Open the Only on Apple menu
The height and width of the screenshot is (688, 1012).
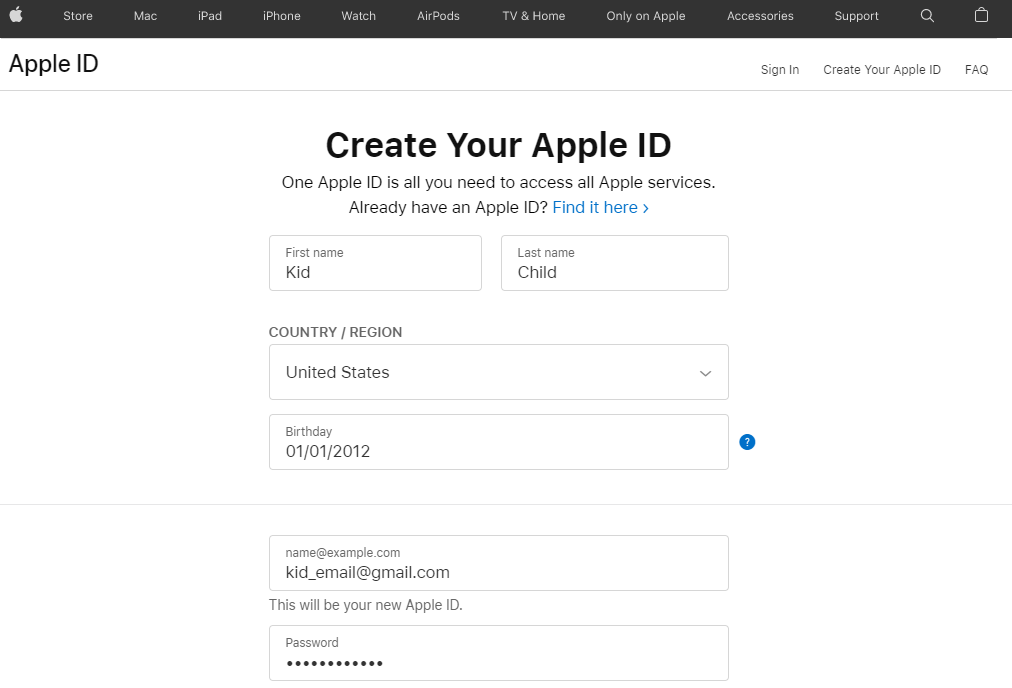tap(645, 15)
